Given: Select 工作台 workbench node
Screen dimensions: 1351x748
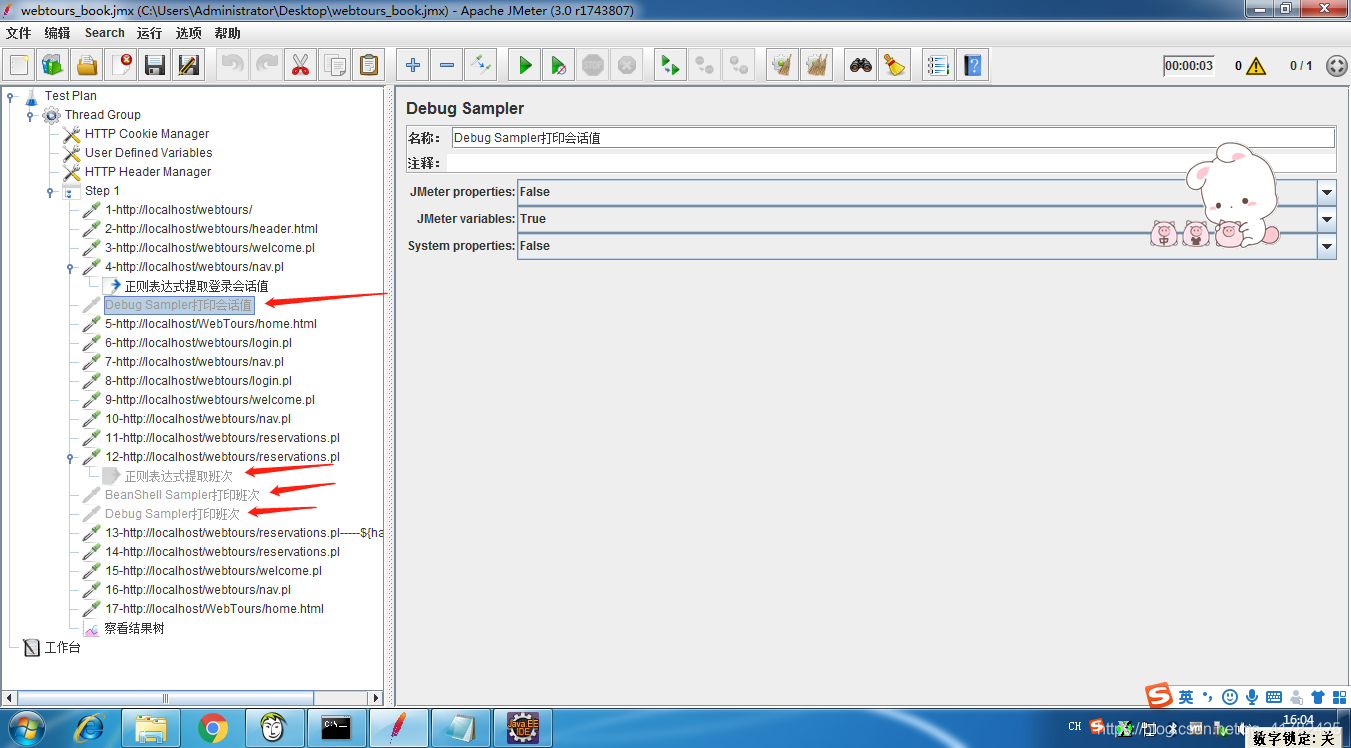Looking at the screenshot, I should click(x=62, y=648).
